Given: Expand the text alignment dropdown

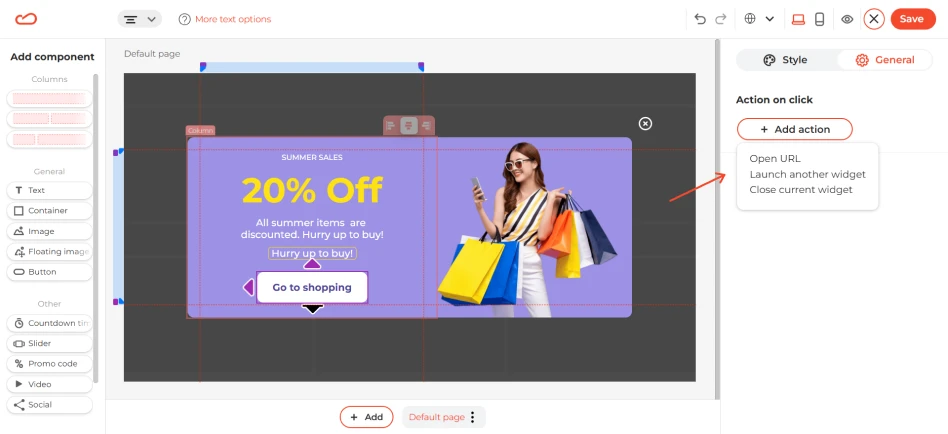Looking at the screenshot, I should pyautogui.click(x=140, y=19).
